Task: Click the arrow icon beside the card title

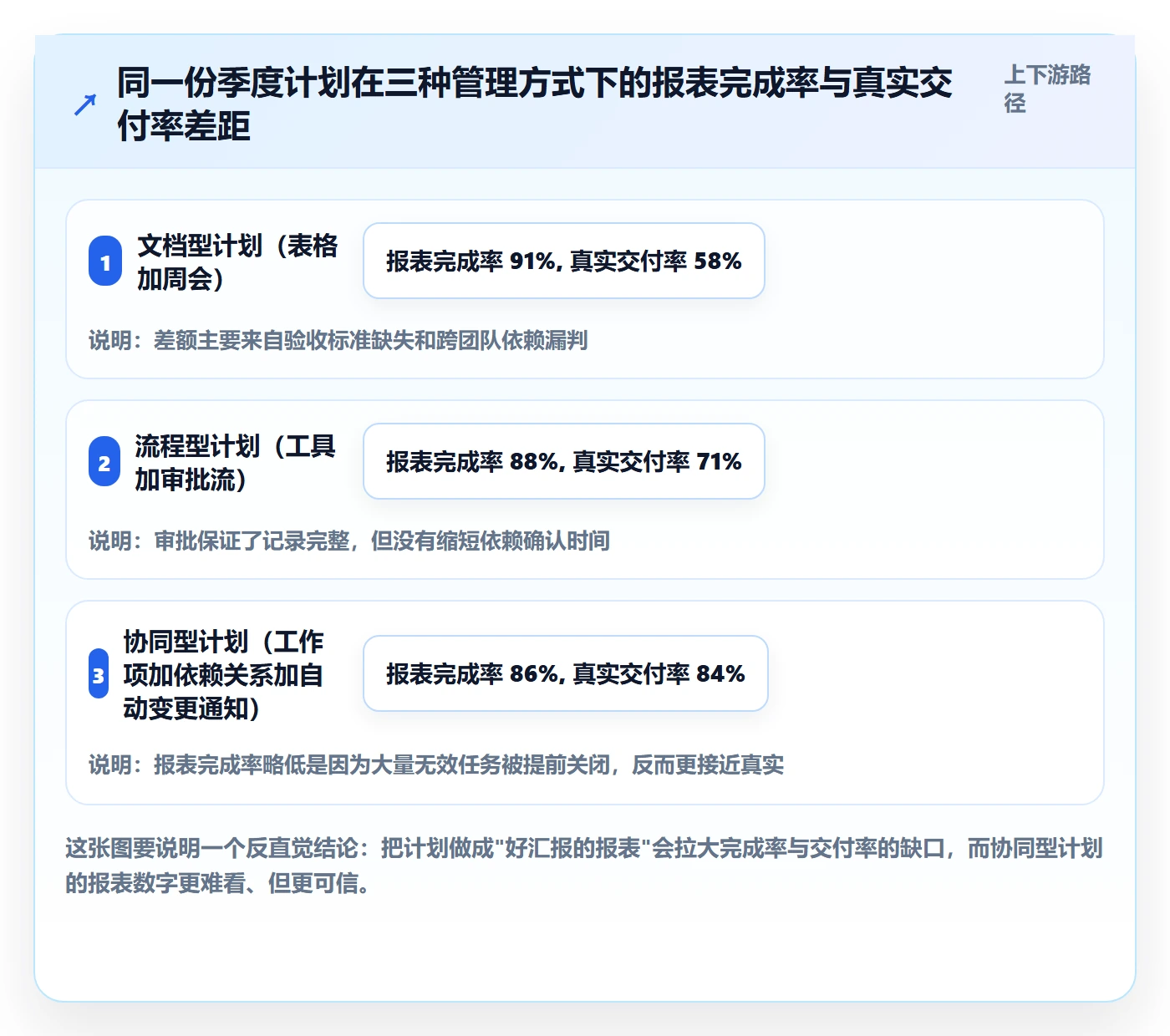Action: tap(85, 105)
